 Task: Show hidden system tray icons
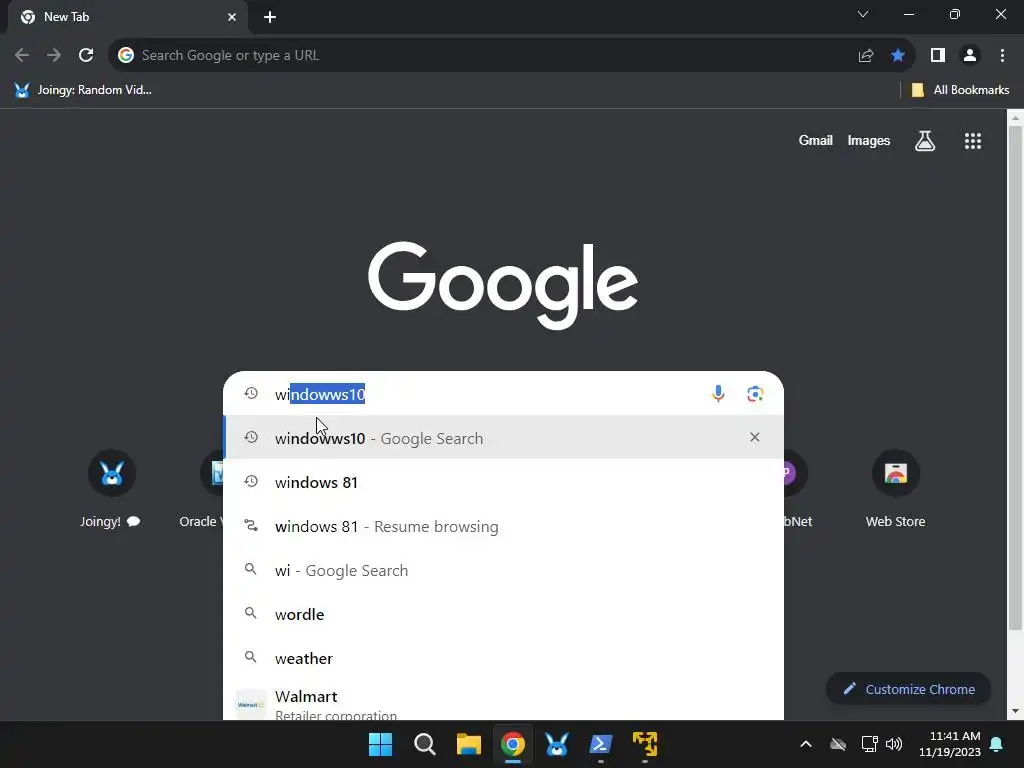point(806,744)
